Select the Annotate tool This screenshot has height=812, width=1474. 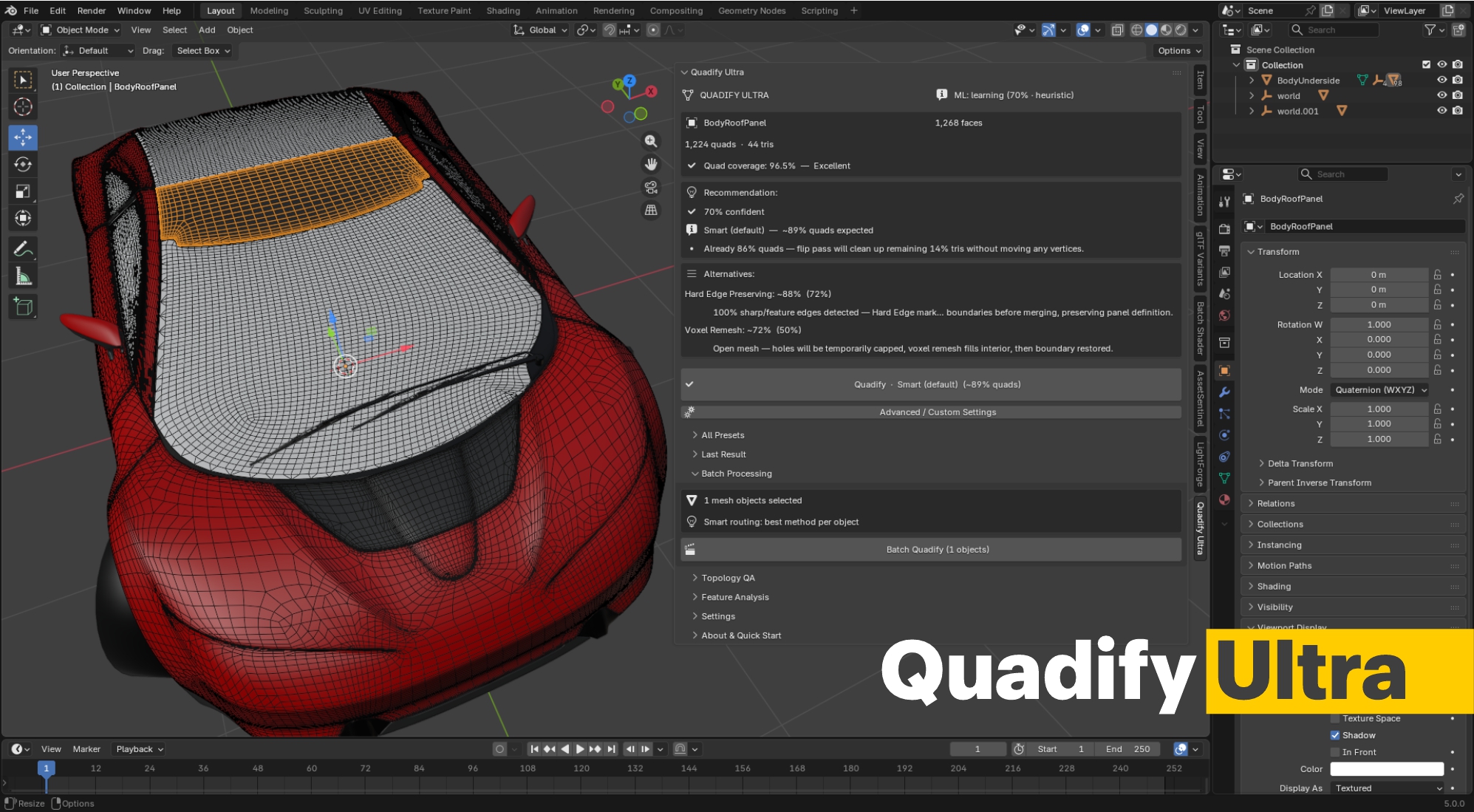pyautogui.click(x=23, y=249)
